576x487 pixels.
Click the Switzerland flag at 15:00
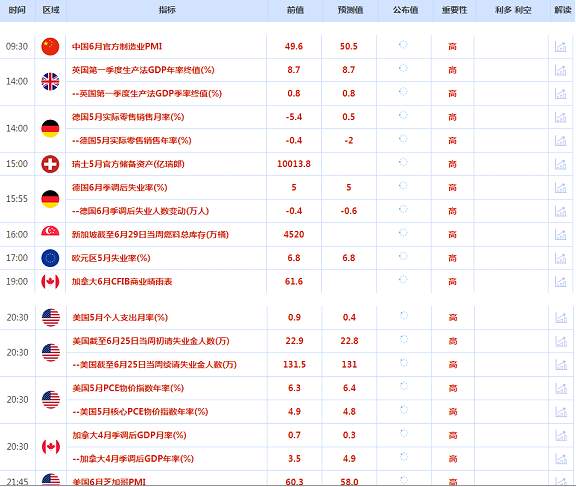pos(50,164)
